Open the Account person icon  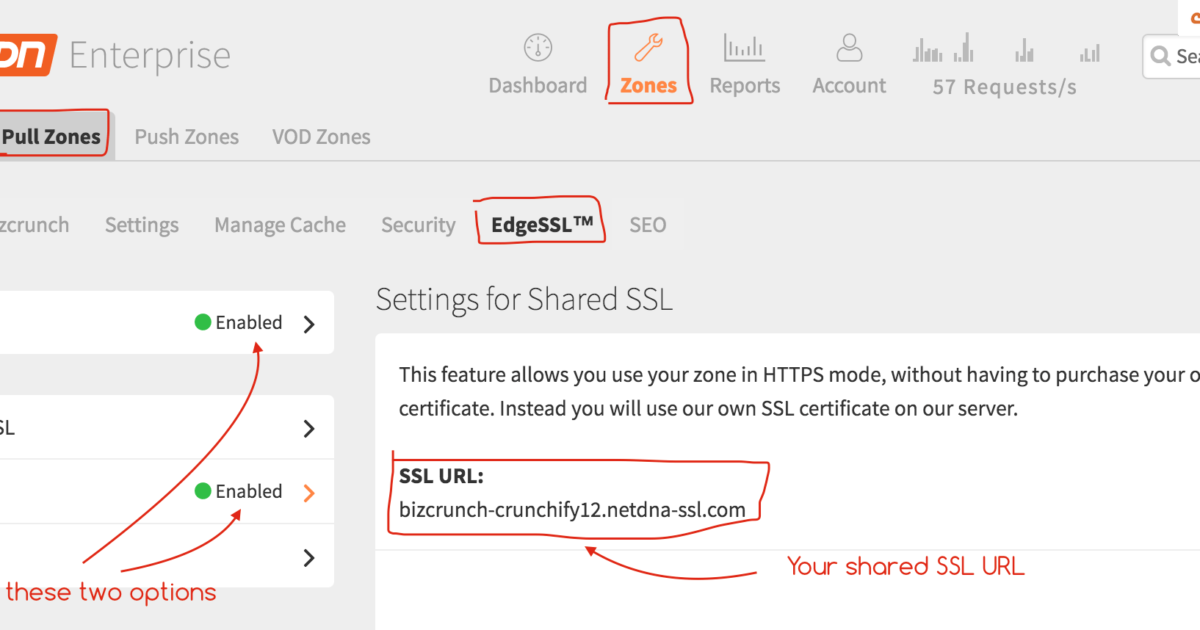click(x=849, y=48)
